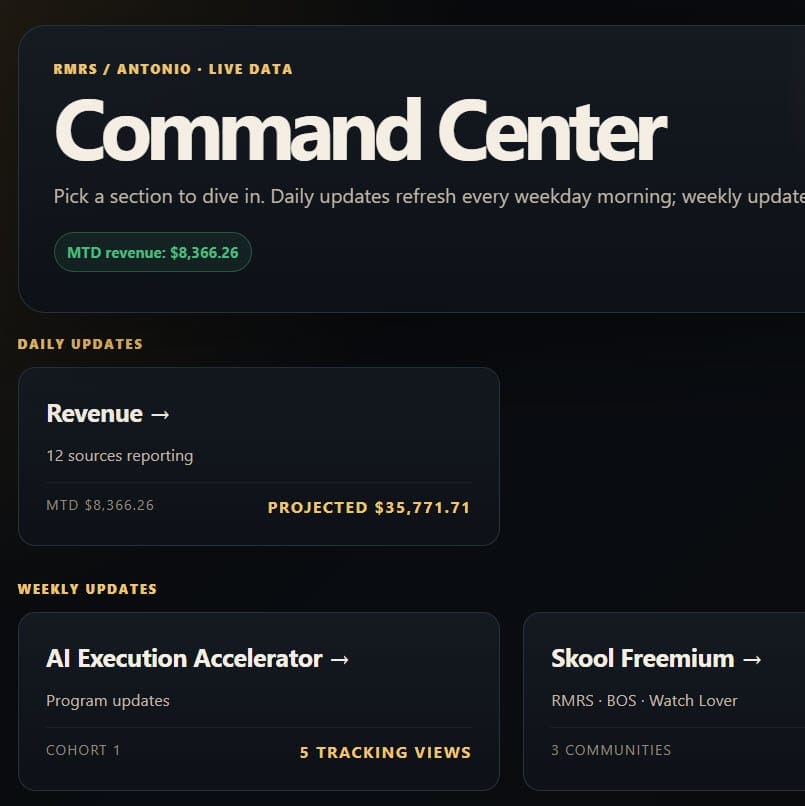
Task: Click the 3 COMMUNITIES label
Action: (x=611, y=750)
